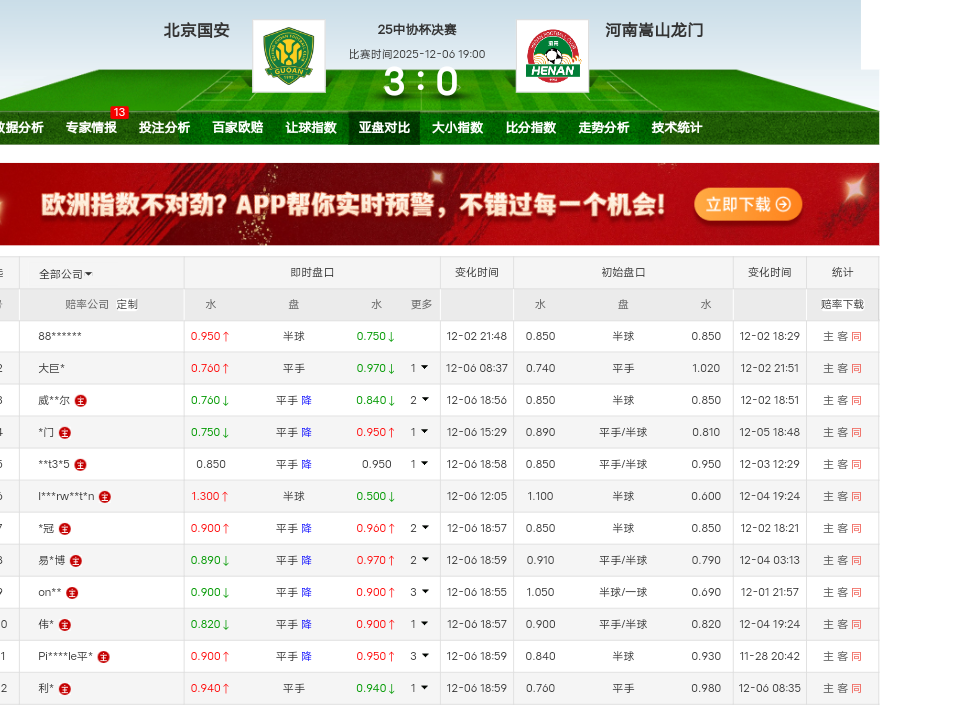Click the 定制 link beside 赔率公司

point(127,305)
